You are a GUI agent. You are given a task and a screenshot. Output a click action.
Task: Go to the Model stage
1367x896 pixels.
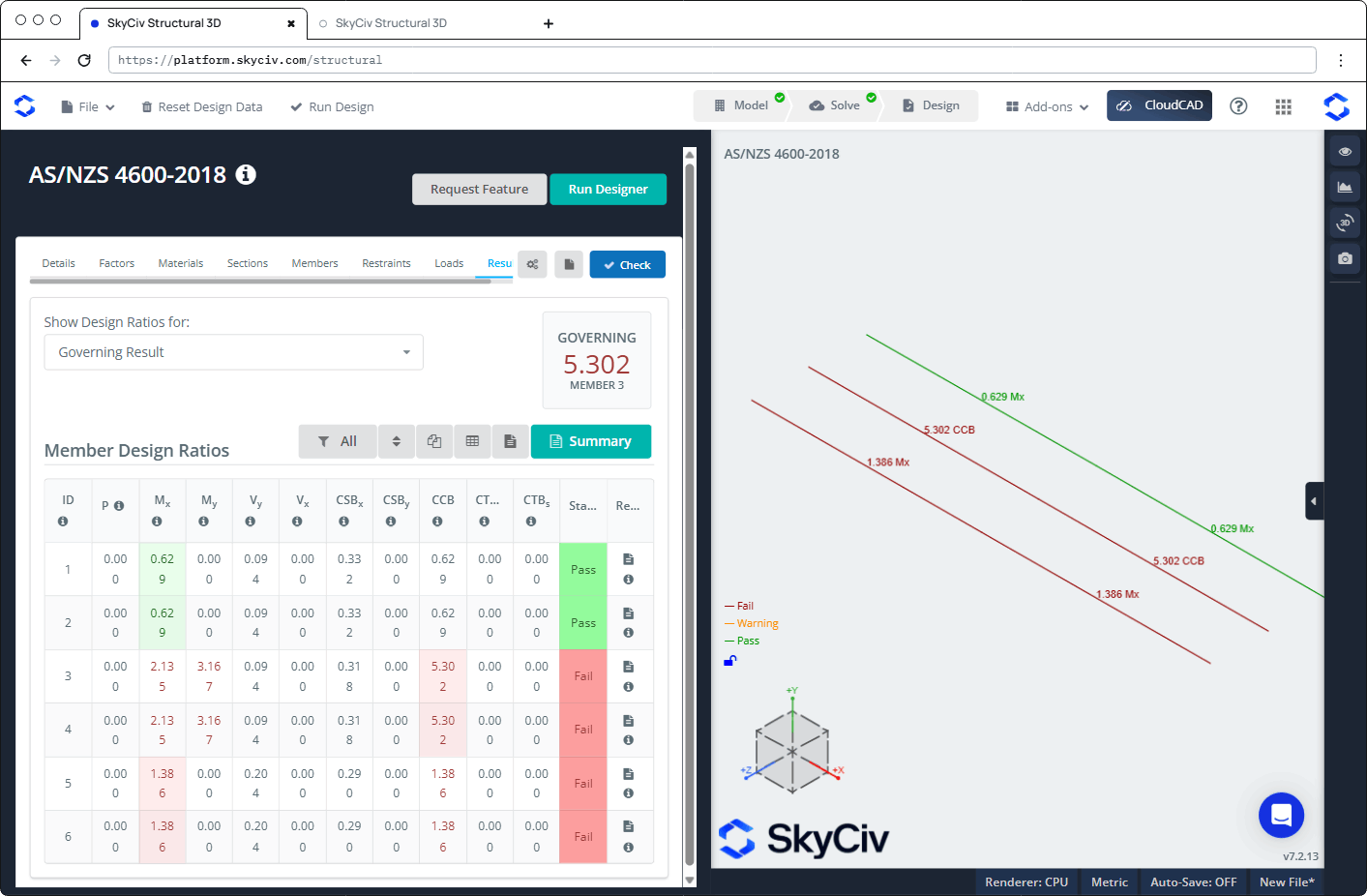(741, 105)
